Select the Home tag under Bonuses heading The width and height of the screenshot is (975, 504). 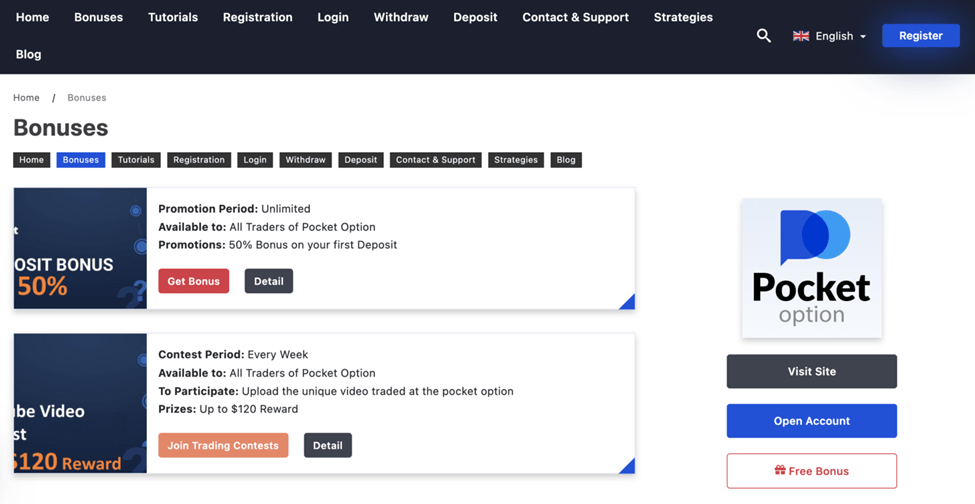pos(31,160)
